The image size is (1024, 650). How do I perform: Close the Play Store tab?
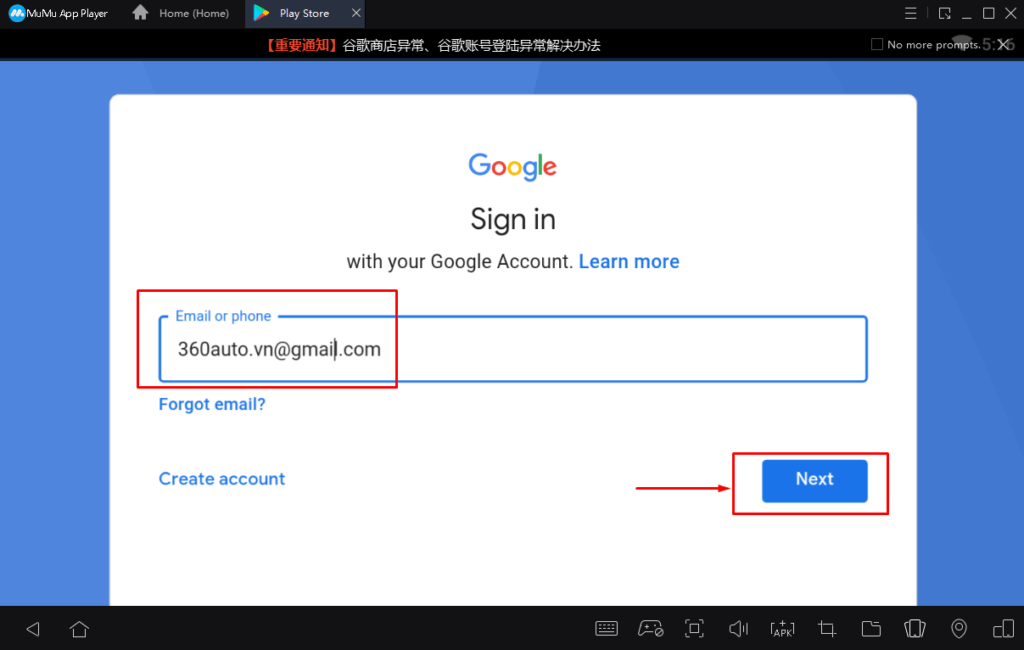click(x=356, y=13)
